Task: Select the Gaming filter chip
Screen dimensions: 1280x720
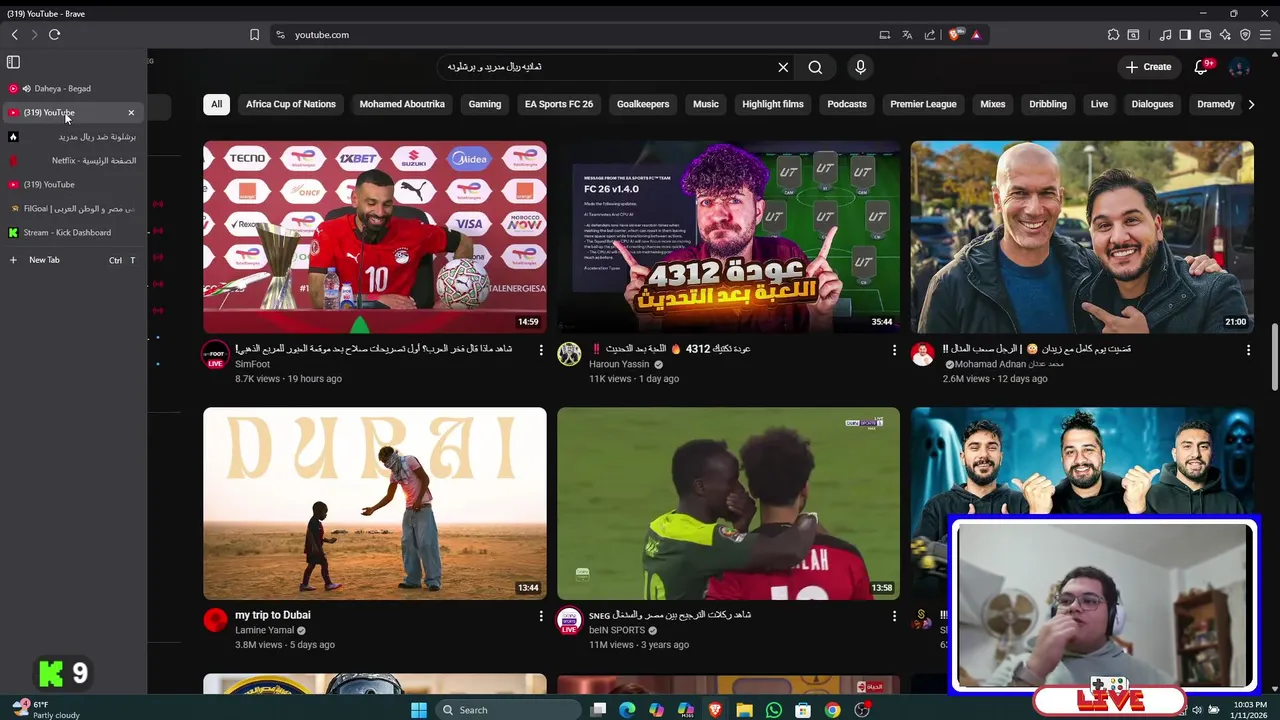Action: click(x=485, y=104)
